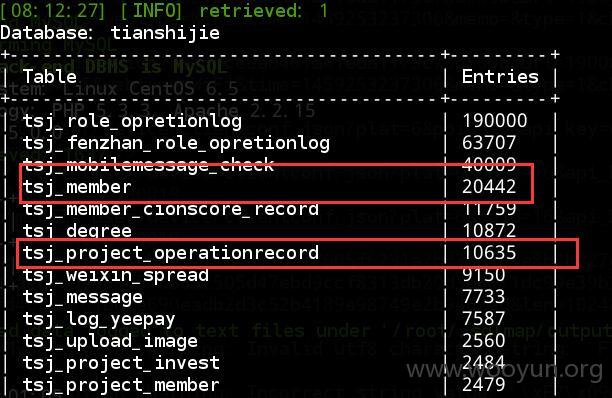Click the 190000 entries value
612x398 pixels.
pos(495,121)
